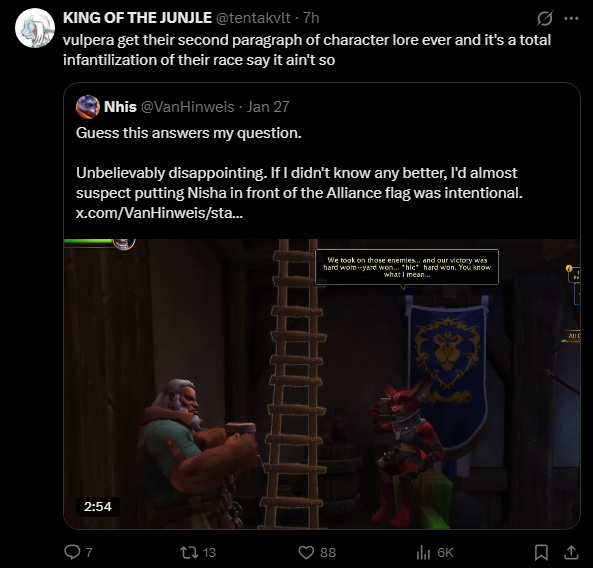Open KING OF THE JUNJLE profile avatar
Screen dimensions: 593x568
click(x=35, y=28)
